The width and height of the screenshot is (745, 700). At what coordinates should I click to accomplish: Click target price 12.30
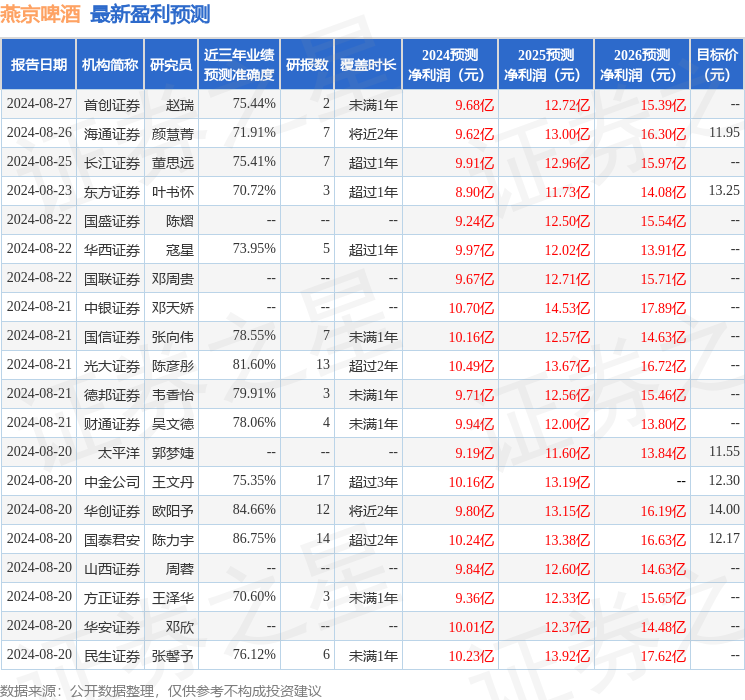coord(724,480)
